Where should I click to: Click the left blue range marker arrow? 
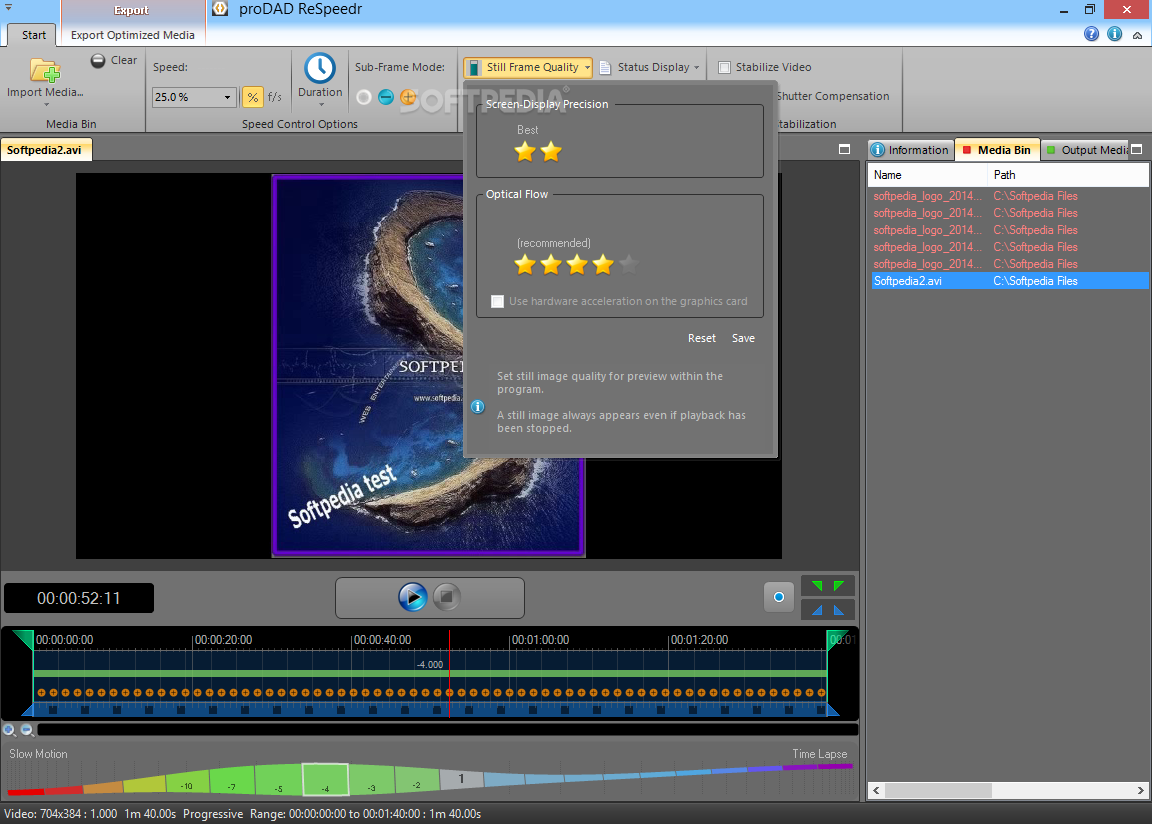[x=817, y=610]
